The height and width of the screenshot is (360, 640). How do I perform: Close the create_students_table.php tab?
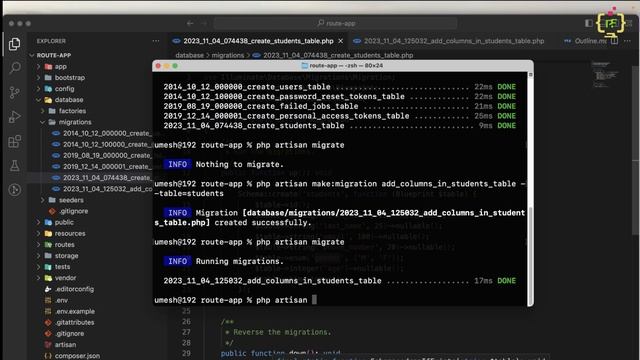pos(341,41)
